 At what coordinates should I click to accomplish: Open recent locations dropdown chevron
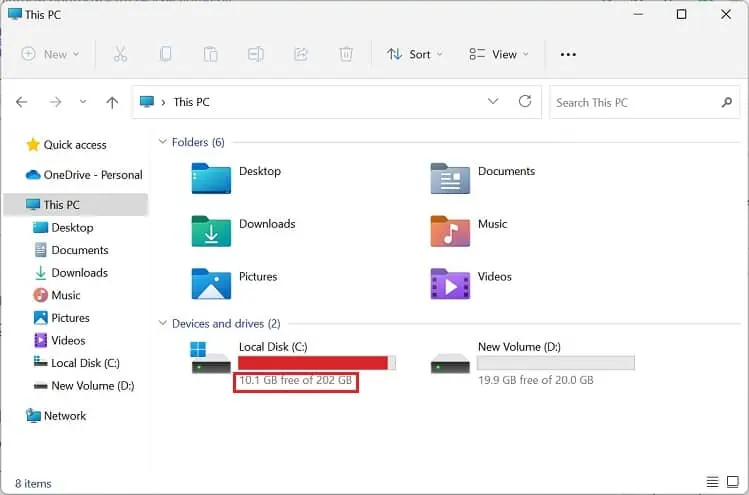[83, 102]
